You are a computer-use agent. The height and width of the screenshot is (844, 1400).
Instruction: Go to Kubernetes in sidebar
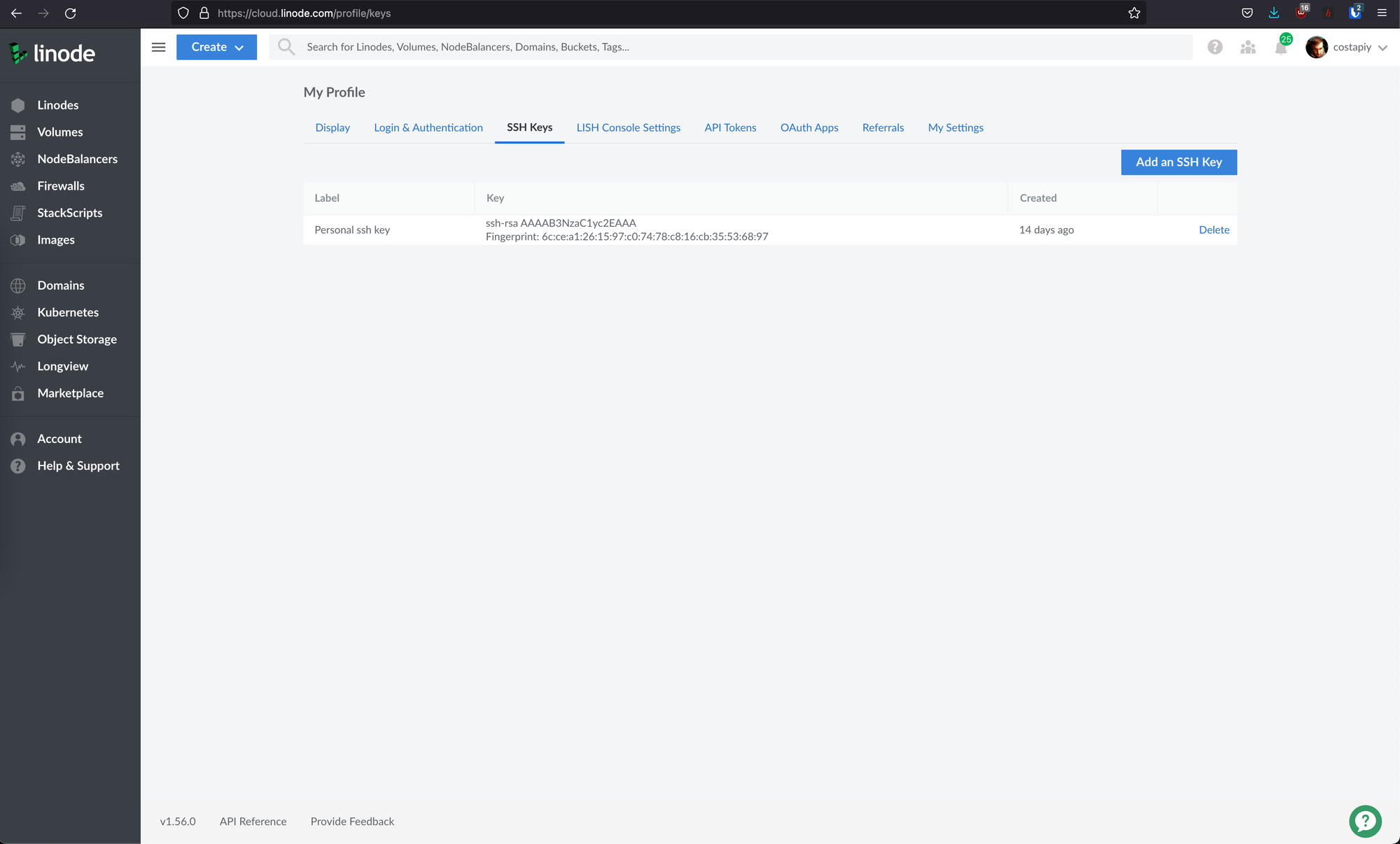(x=67, y=312)
